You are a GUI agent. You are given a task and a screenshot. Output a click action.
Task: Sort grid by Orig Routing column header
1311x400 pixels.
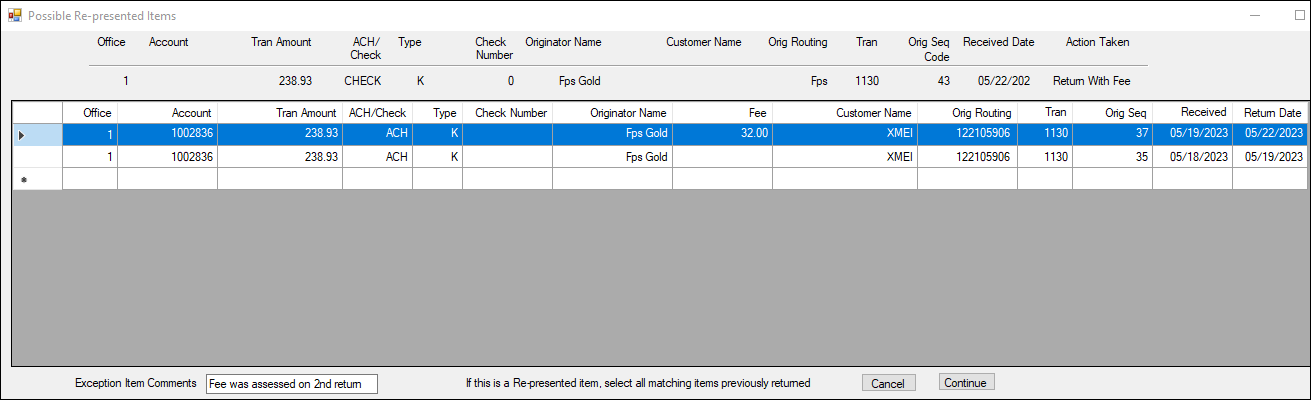[x=967, y=113]
